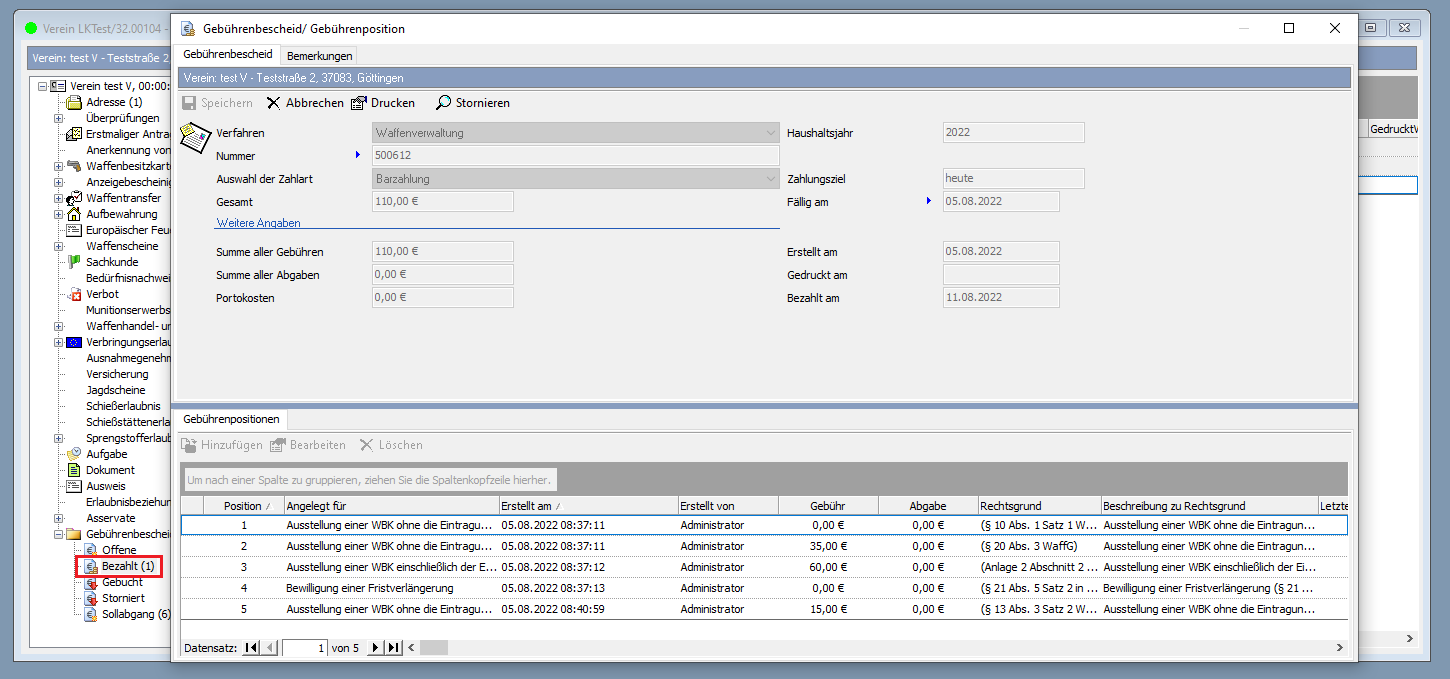Collapse the Verein test V root node
1450x679 pixels.
pos(42,86)
